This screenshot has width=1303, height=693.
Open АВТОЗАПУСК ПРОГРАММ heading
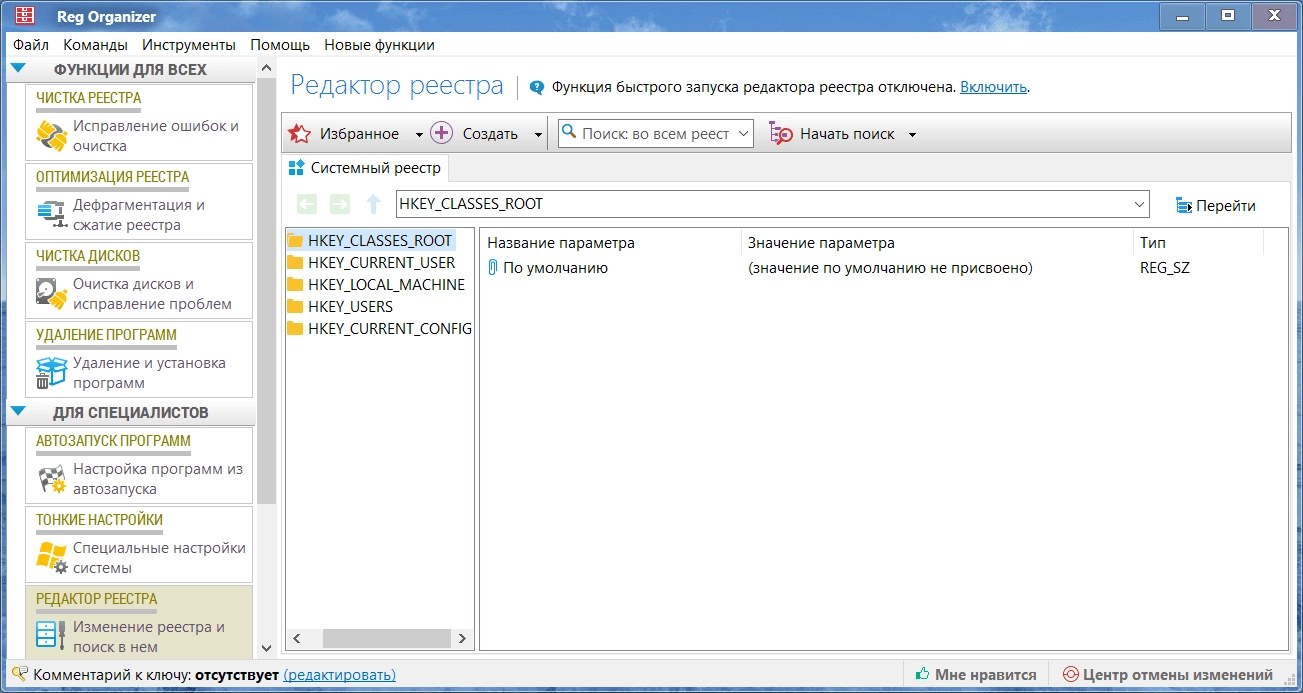(113, 441)
